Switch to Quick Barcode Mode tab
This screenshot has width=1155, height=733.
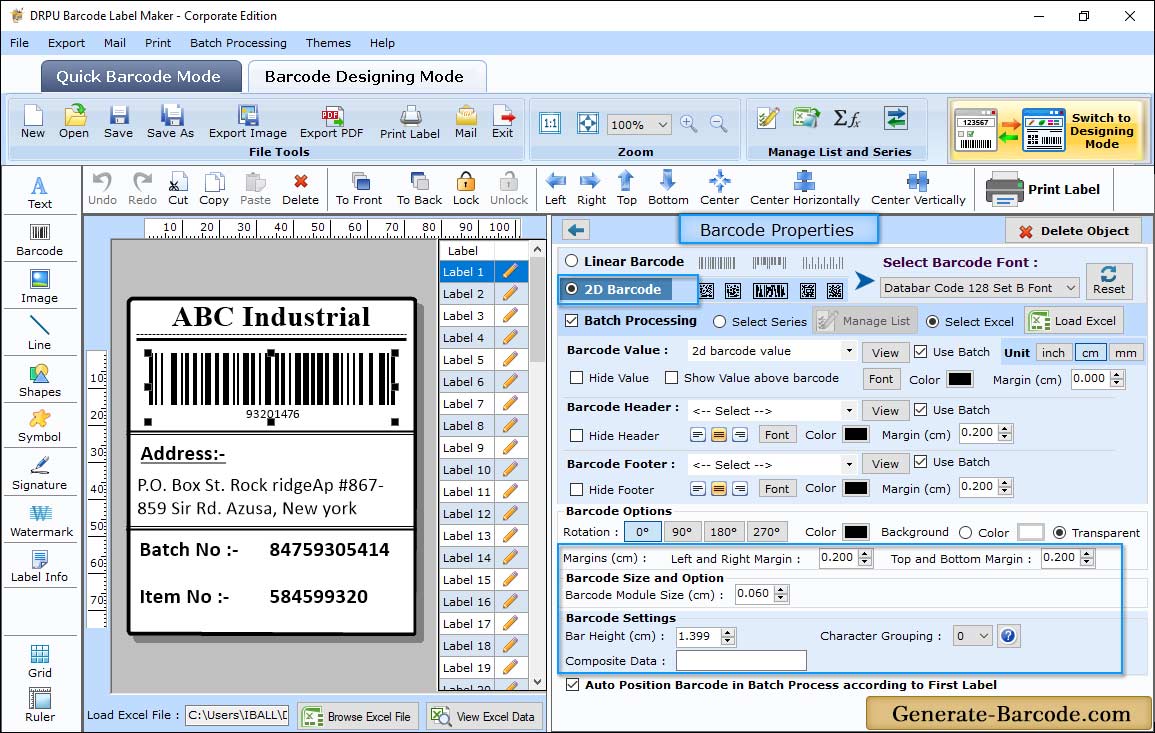[x=141, y=77]
